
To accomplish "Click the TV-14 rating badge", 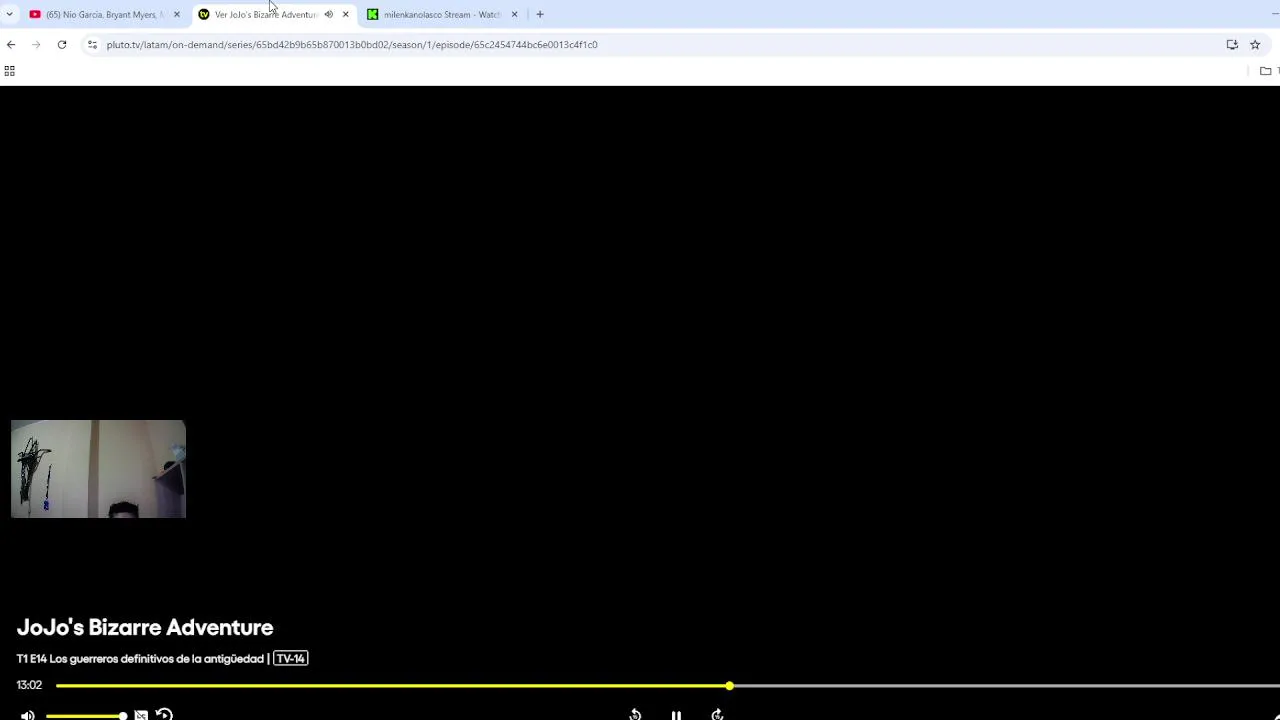I will click(291, 658).
